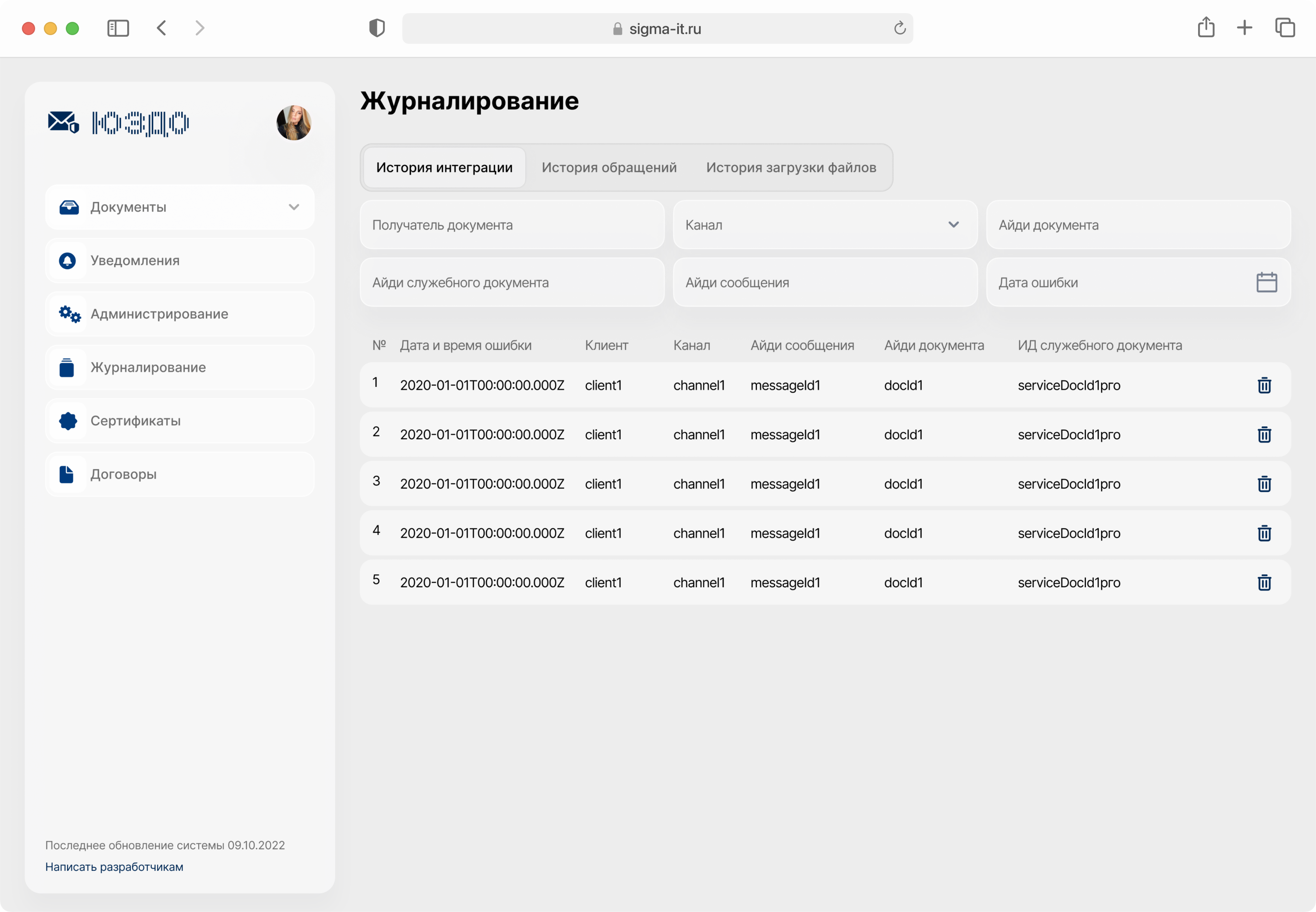Image resolution: width=1316 pixels, height=912 pixels.
Task: Click the trash icon in row 3
Action: click(1264, 484)
